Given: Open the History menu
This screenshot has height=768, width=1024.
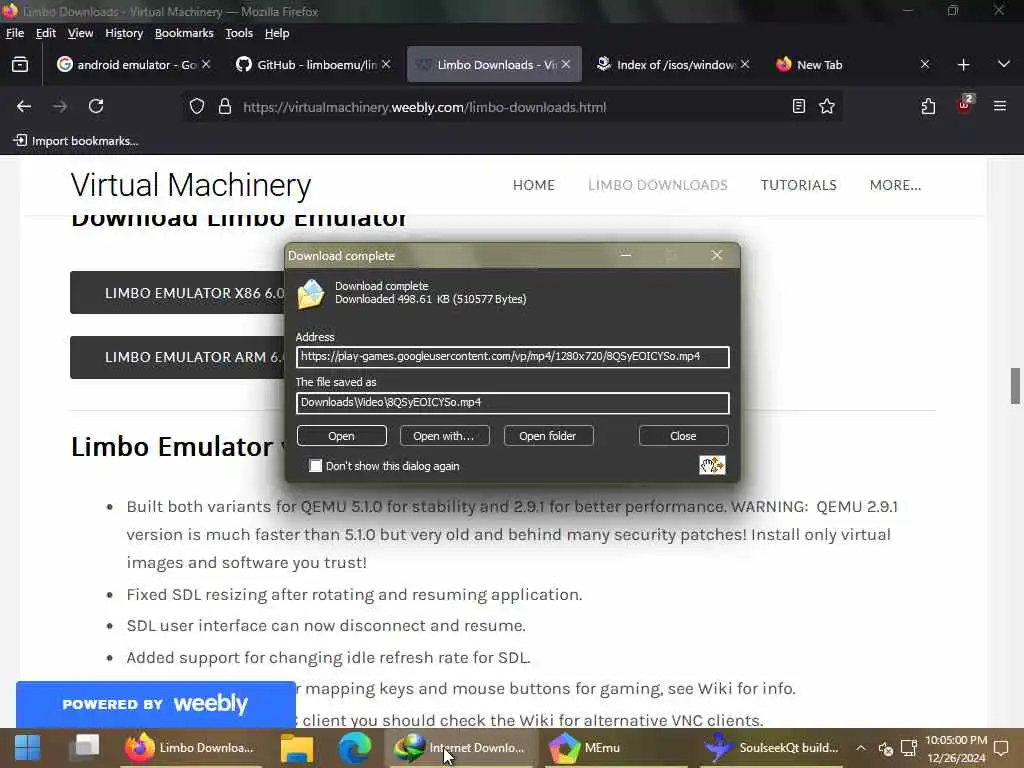Looking at the screenshot, I should [124, 33].
